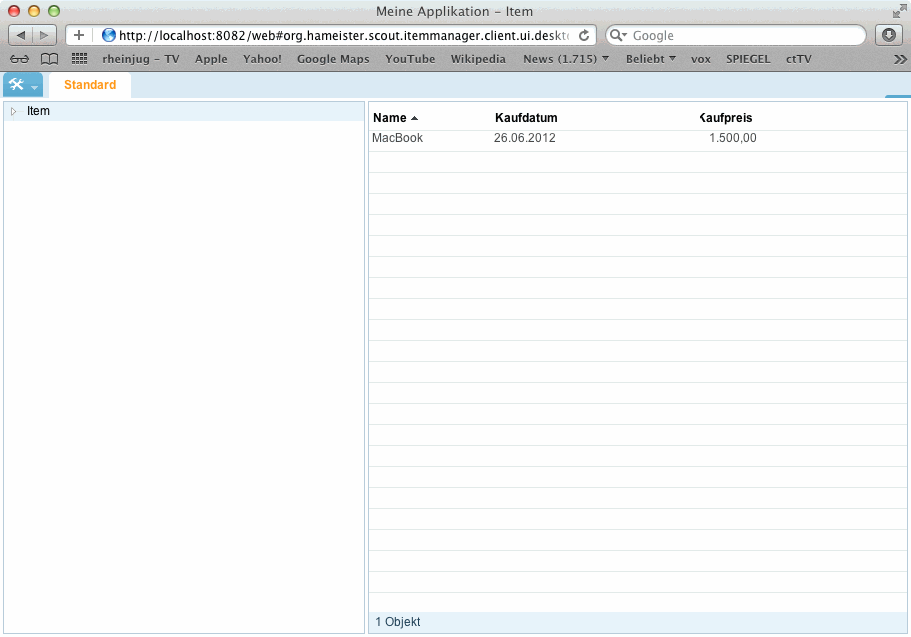Click the localhost URL address field
The image size is (911, 637).
(340, 35)
